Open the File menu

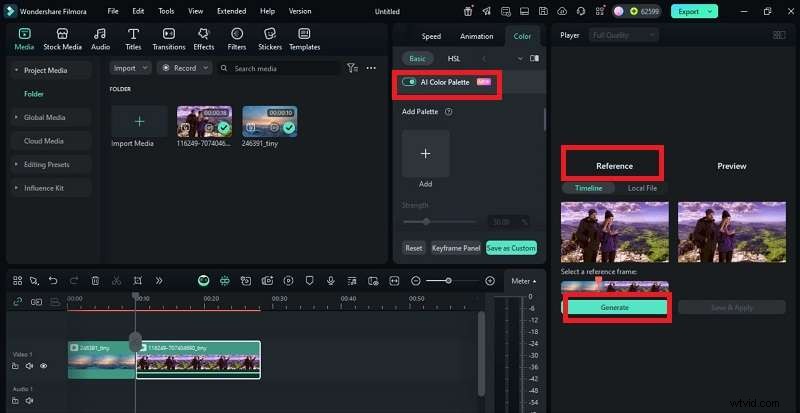[x=113, y=11]
